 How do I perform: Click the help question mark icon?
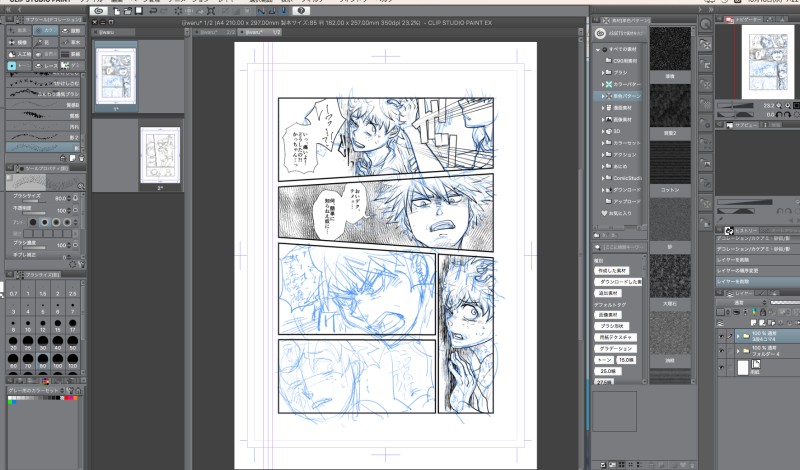301,11
